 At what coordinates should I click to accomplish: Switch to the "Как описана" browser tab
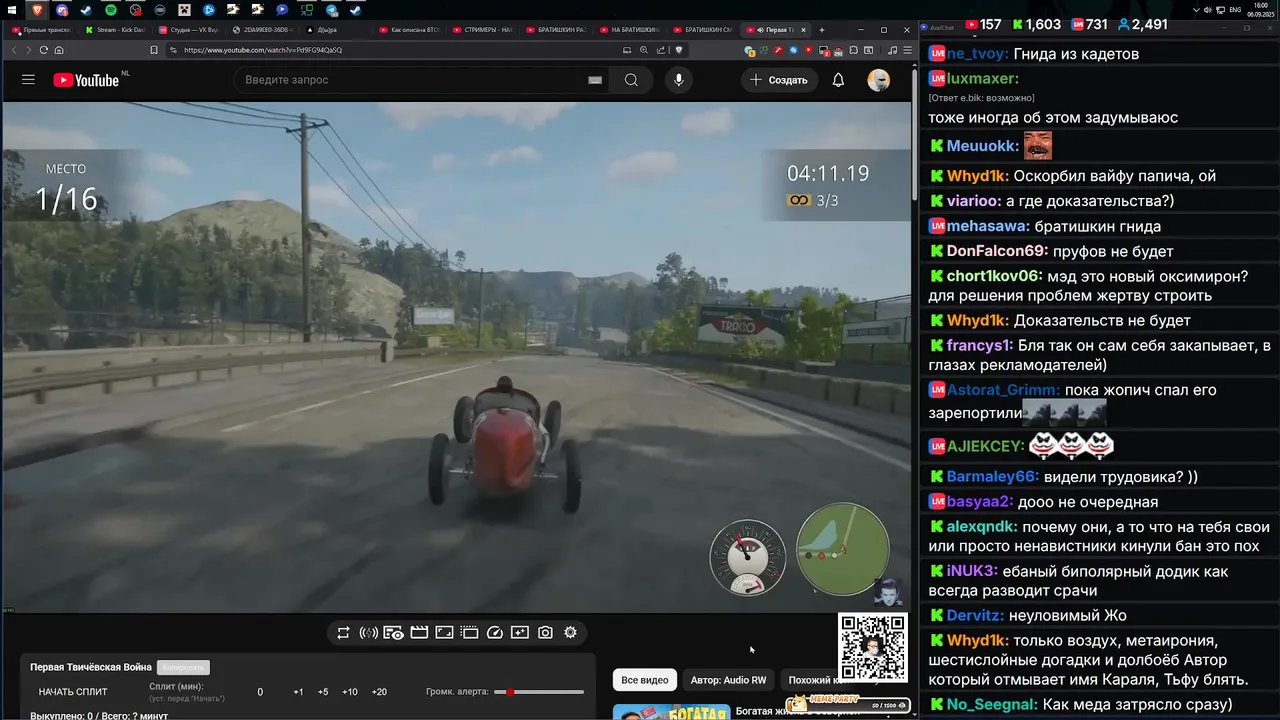click(x=410, y=30)
